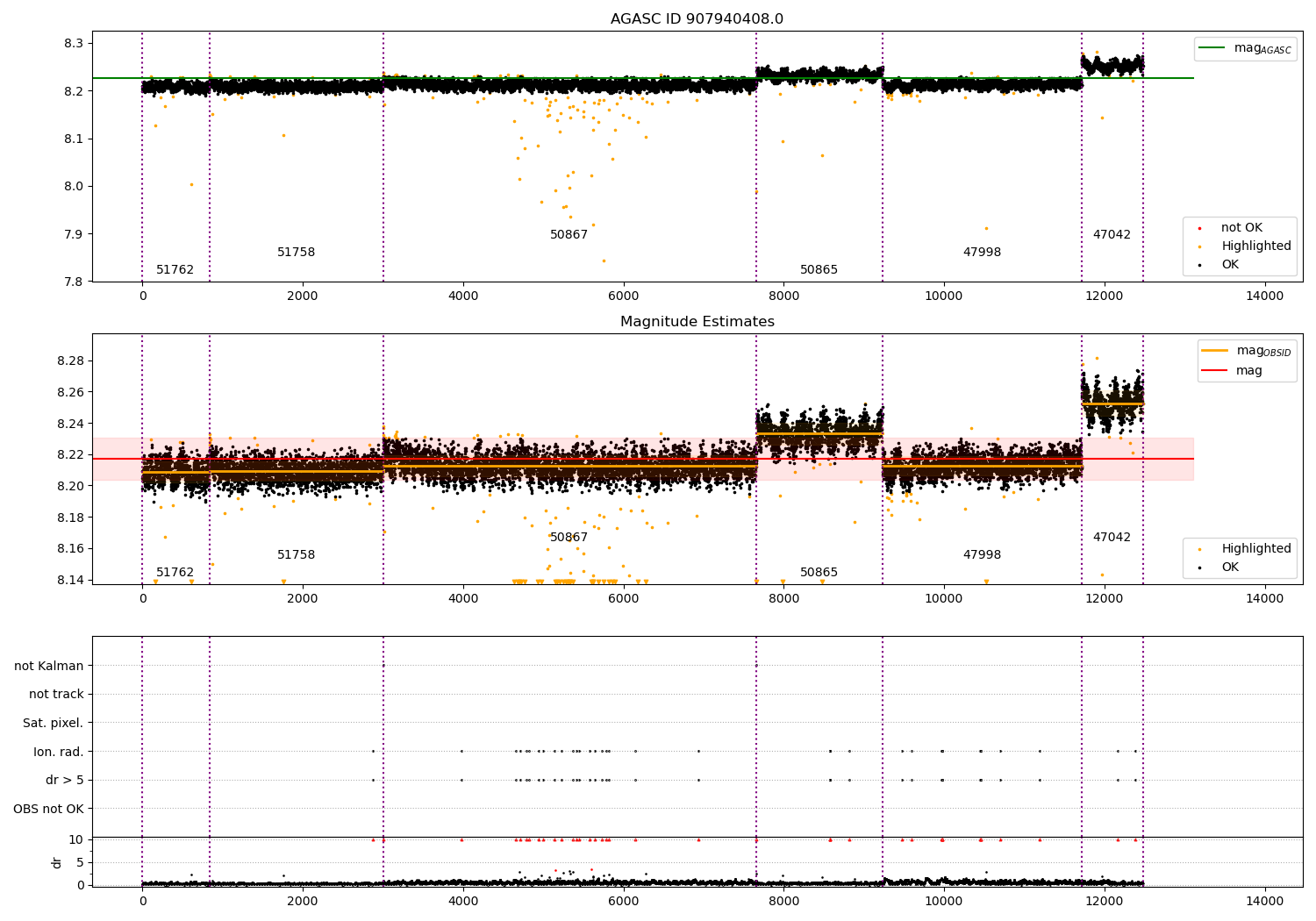Click obsid label 51762 in the top plot
Screen dimensions: 1316x921
point(175,270)
